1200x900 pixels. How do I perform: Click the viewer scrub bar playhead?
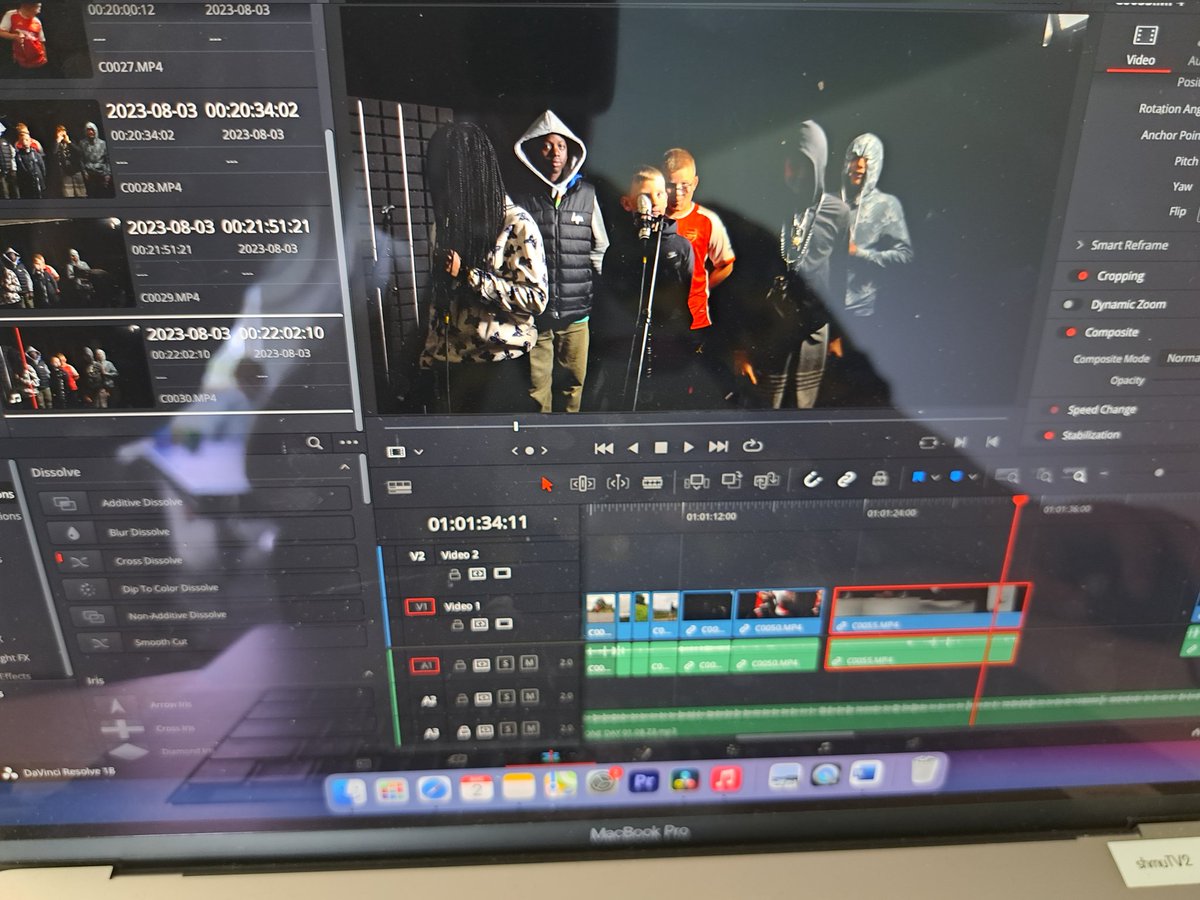[x=516, y=427]
